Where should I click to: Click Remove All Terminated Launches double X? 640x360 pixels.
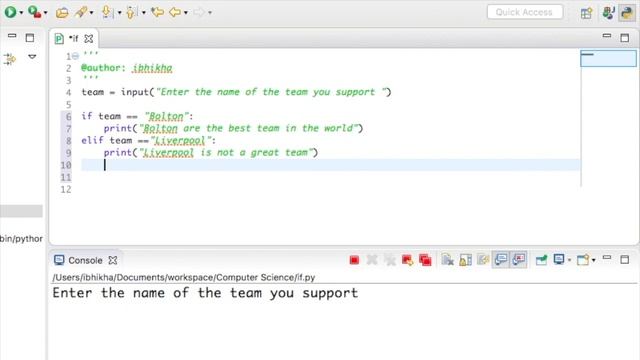pos(390,260)
